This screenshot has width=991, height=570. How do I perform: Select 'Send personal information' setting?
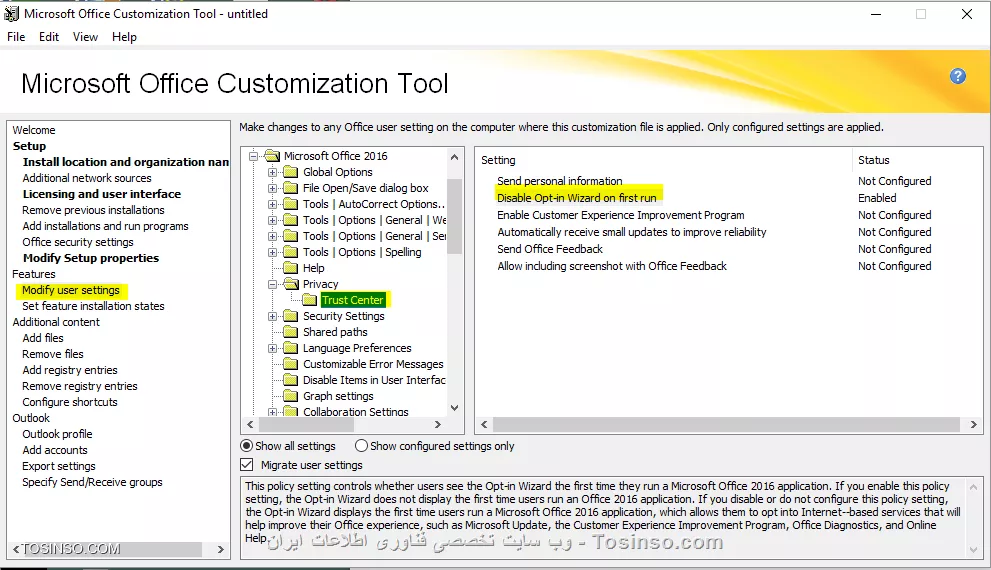click(x=559, y=181)
